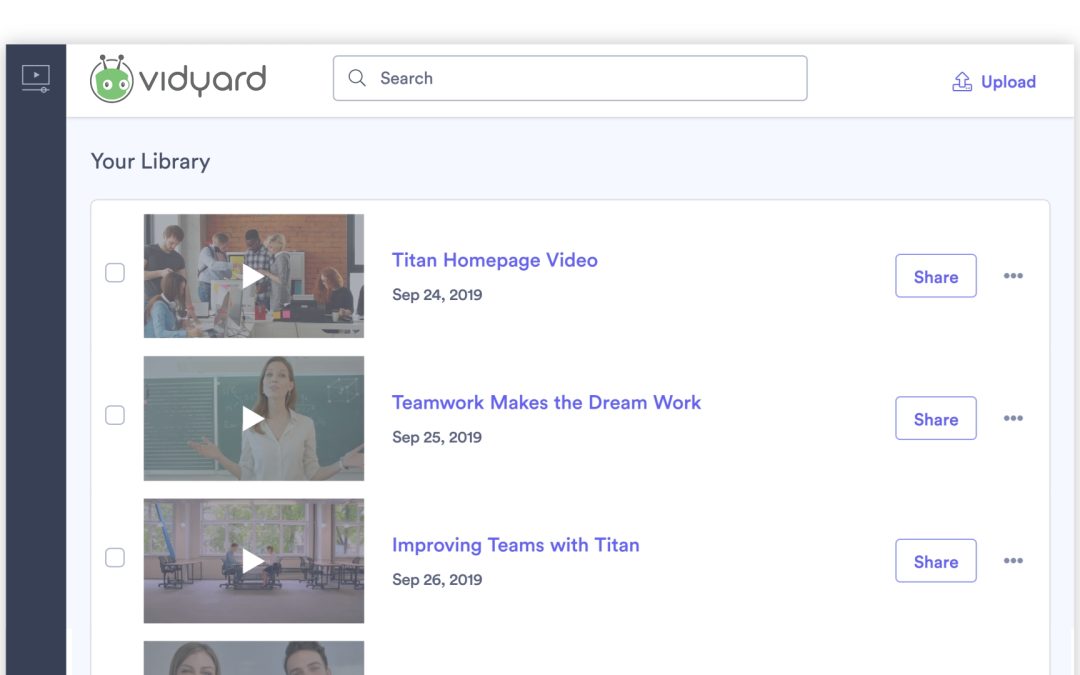Open the video library sidebar icon
Screen dimensions: 1080x675
35,79
